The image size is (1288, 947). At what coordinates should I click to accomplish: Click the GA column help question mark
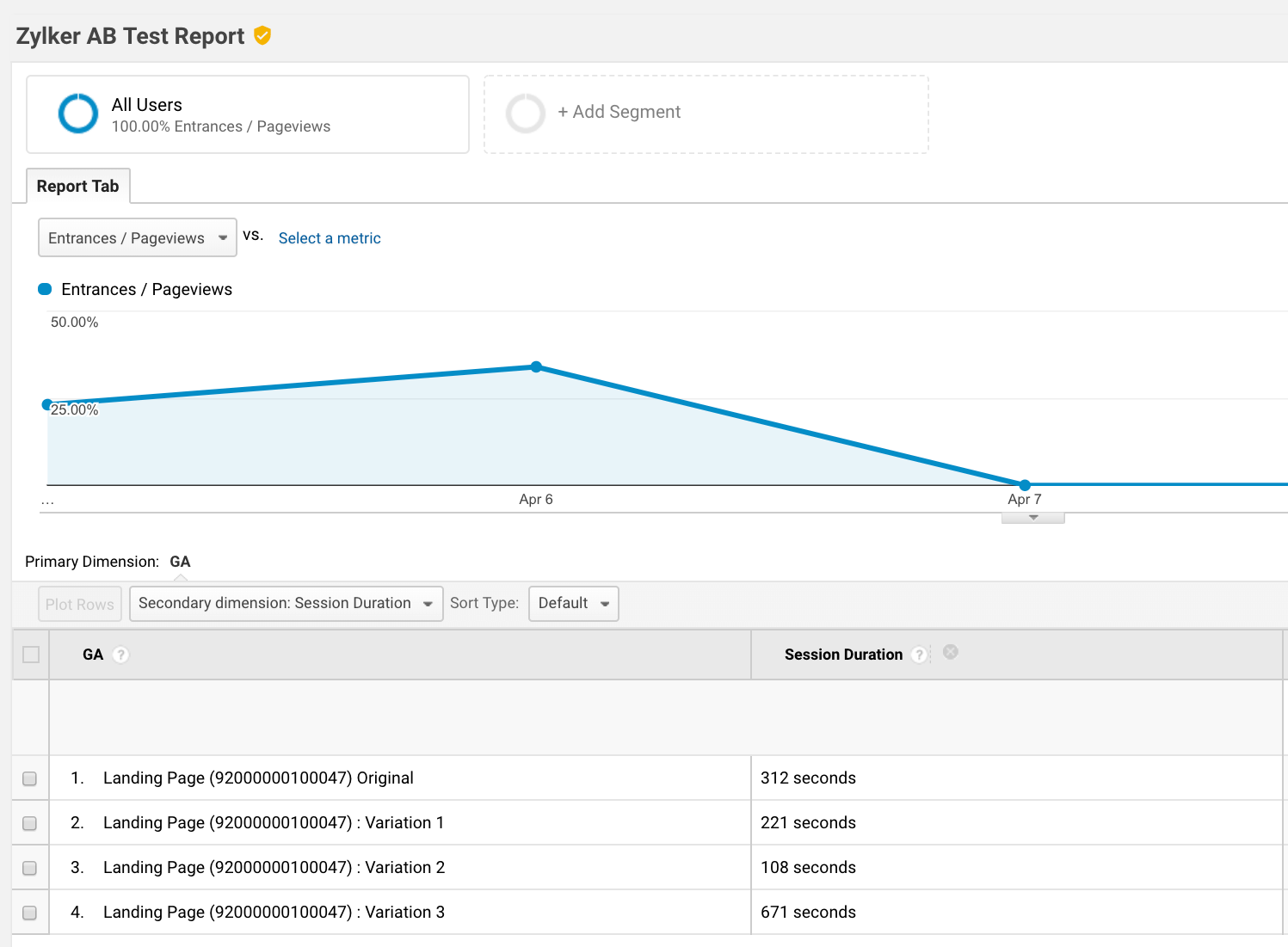pyautogui.click(x=121, y=655)
